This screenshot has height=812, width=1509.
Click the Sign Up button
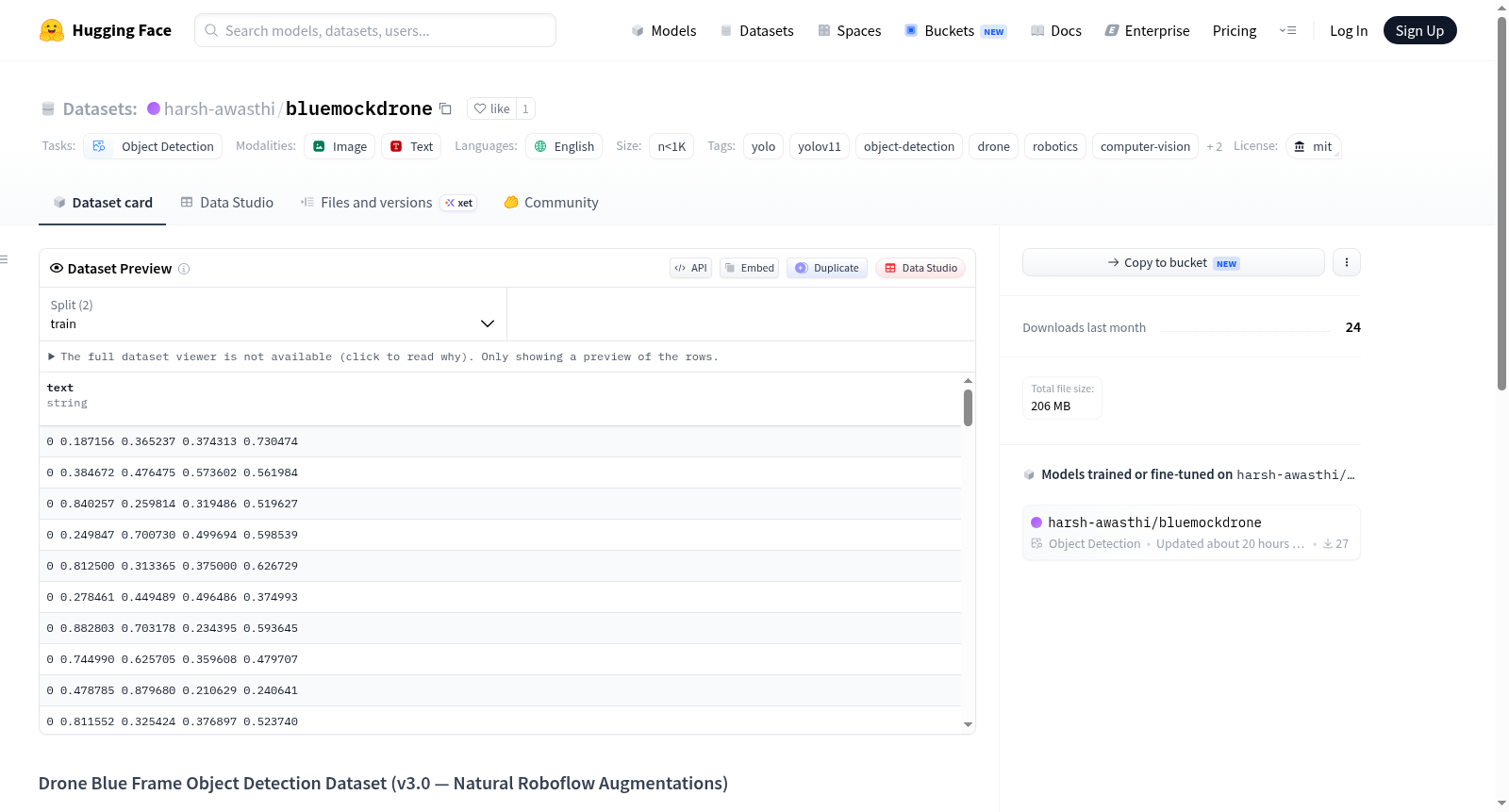click(1419, 30)
